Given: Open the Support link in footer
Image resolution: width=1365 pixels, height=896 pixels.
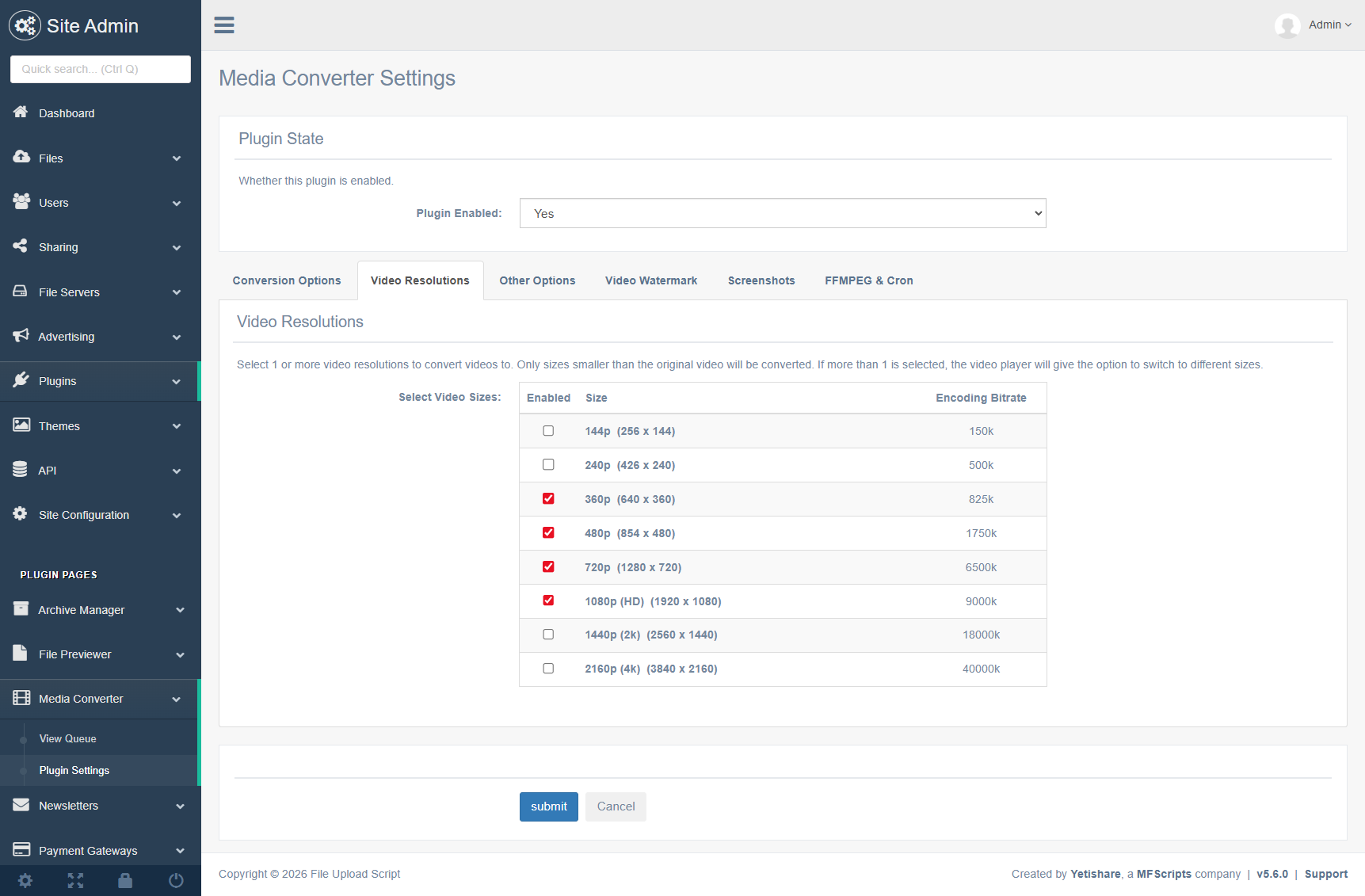Looking at the screenshot, I should (x=1325, y=874).
